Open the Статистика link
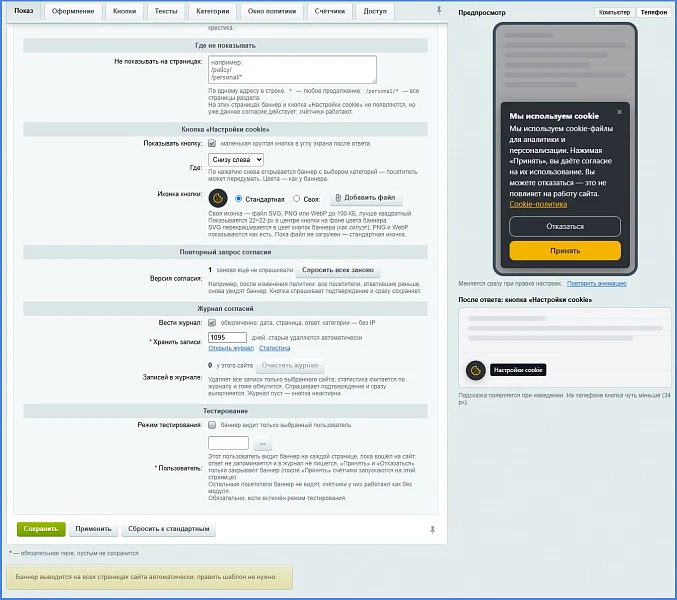Viewport: 677px width, 600px height. click(x=275, y=348)
